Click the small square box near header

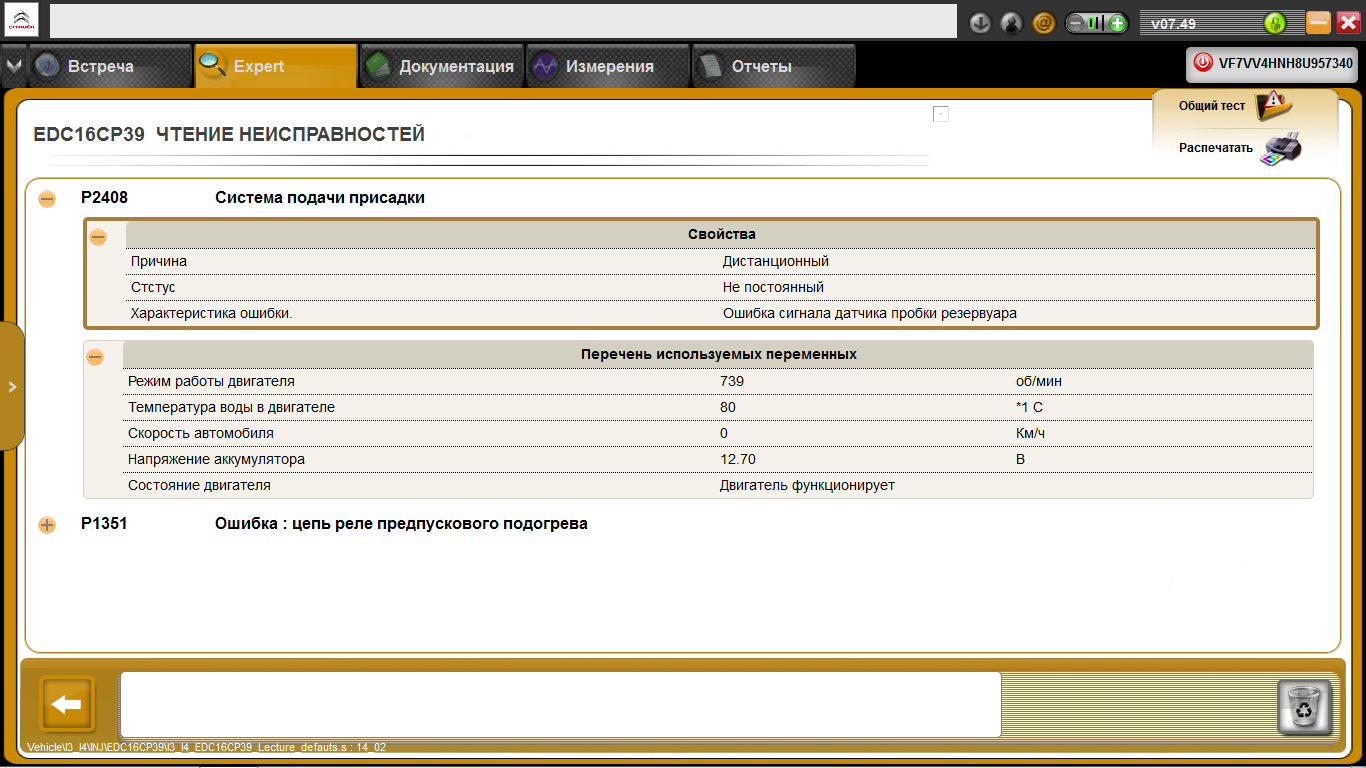[941, 114]
